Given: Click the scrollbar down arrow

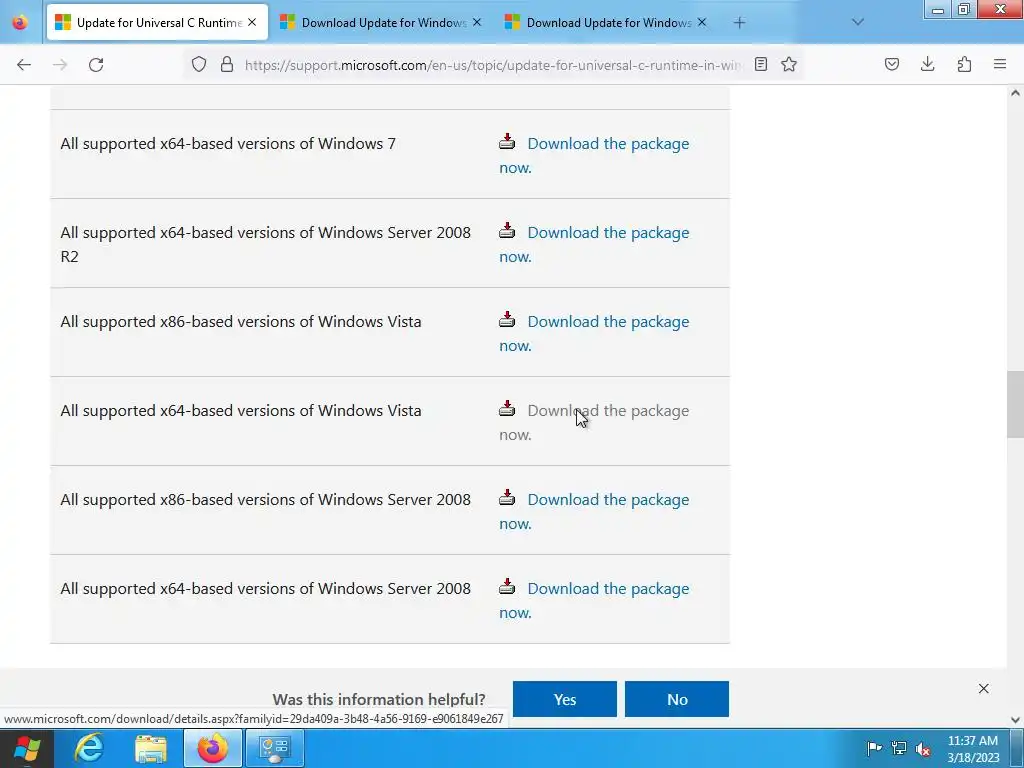Looking at the screenshot, I should [x=1015, y=720].
